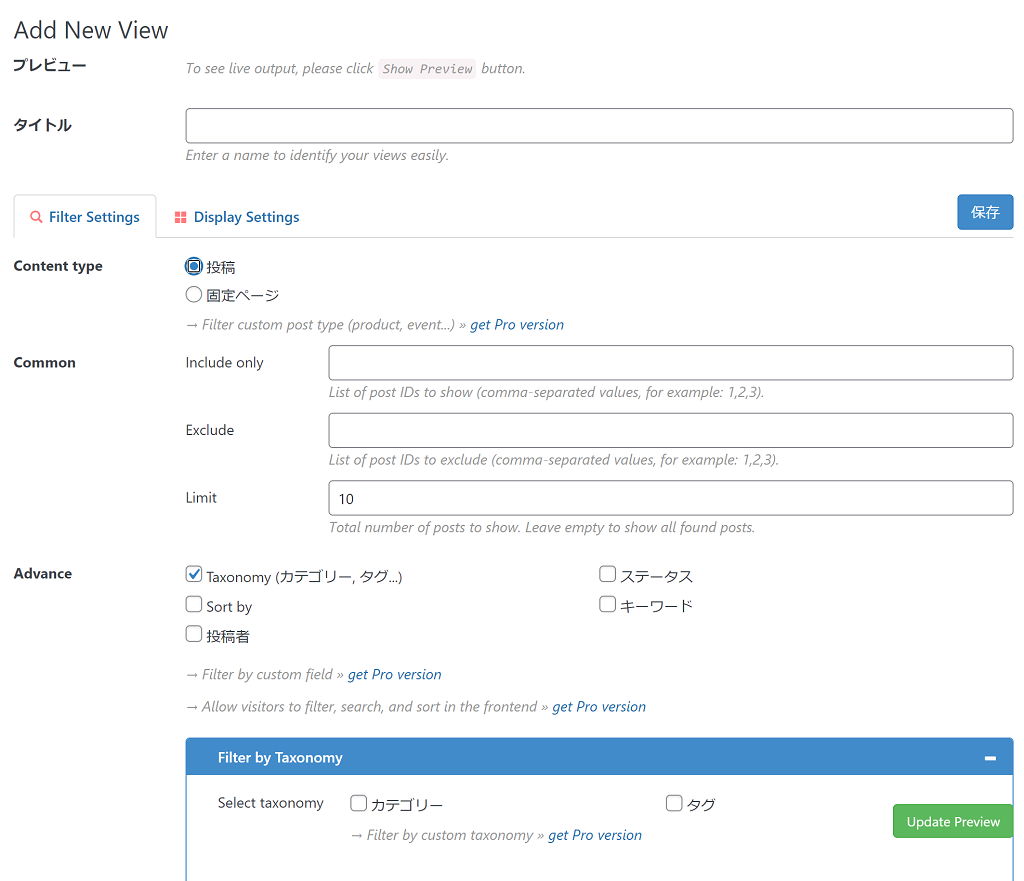Tick the 投稿者 checkbox

(194, 634)
